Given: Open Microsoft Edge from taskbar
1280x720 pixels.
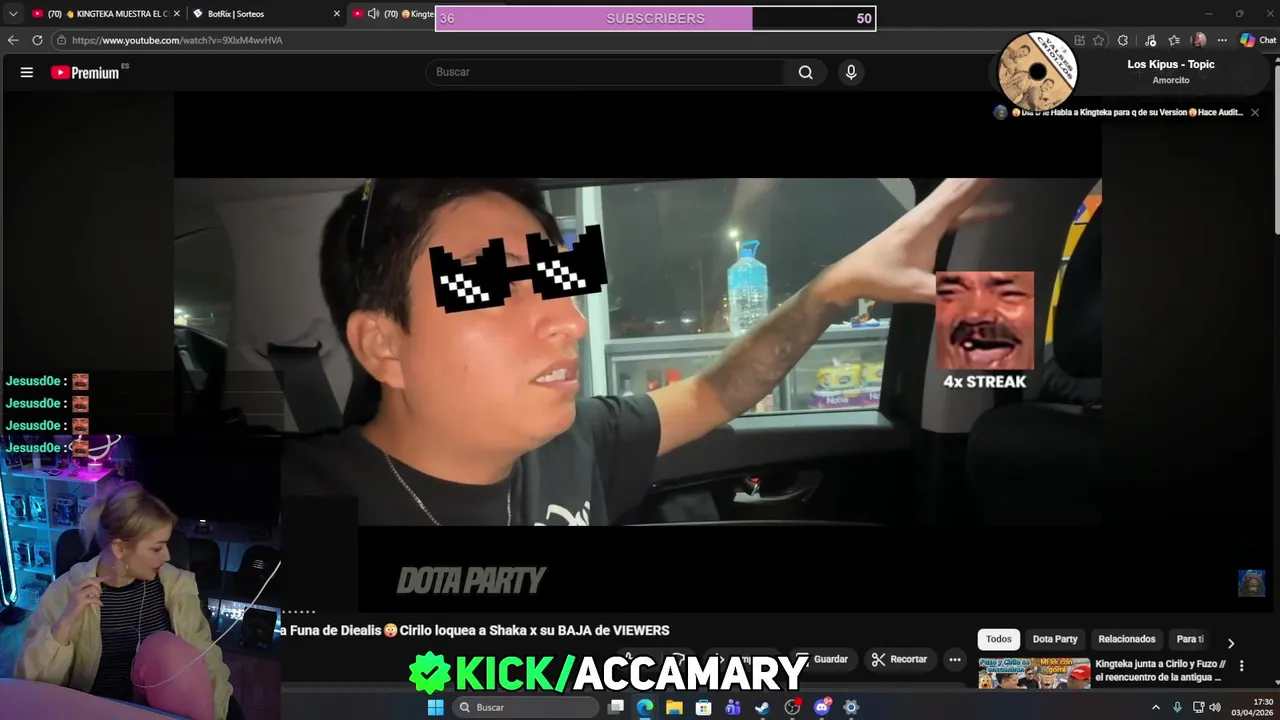Looking at the screenshot, I should 645,707.
